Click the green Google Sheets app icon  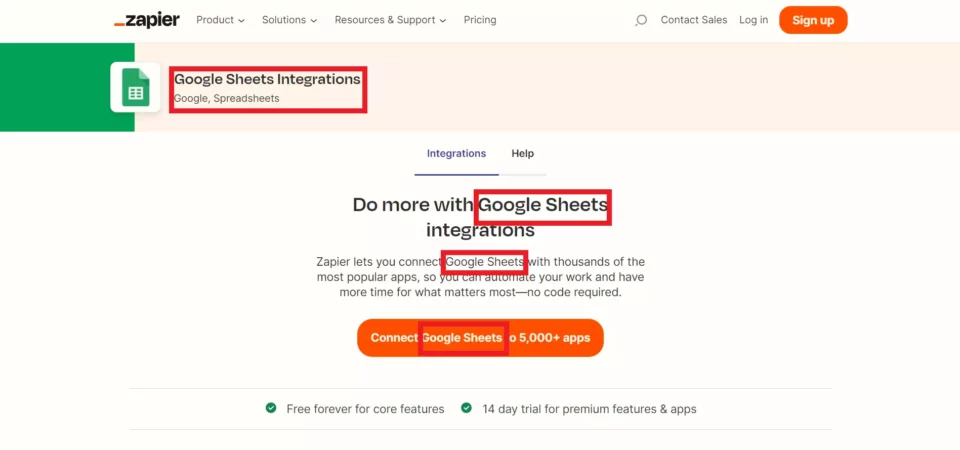coord(135,88)
